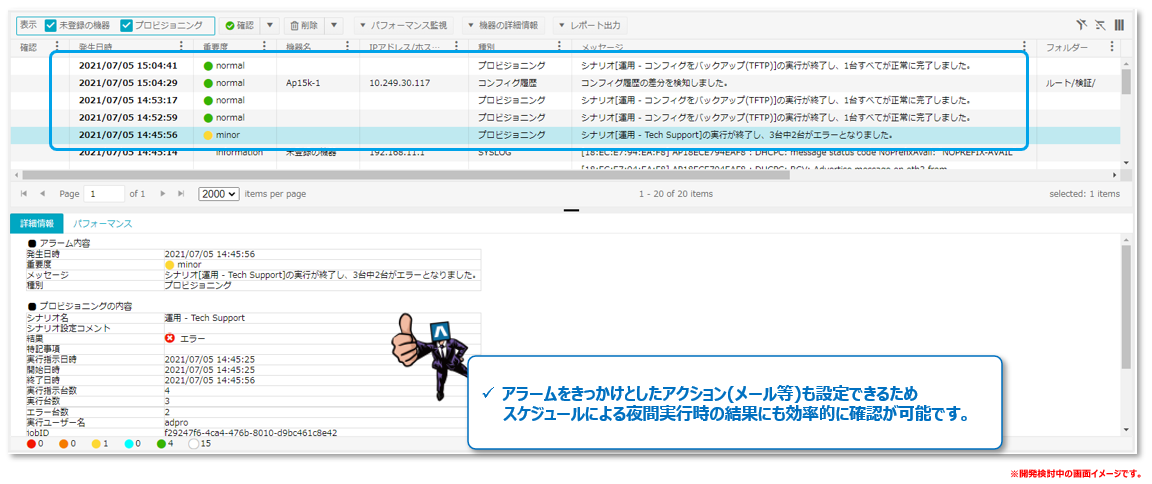Sort by フォルダー column header
Image resolution: width=1152 pixels, height=484 pixels.
click(1066, 47)
